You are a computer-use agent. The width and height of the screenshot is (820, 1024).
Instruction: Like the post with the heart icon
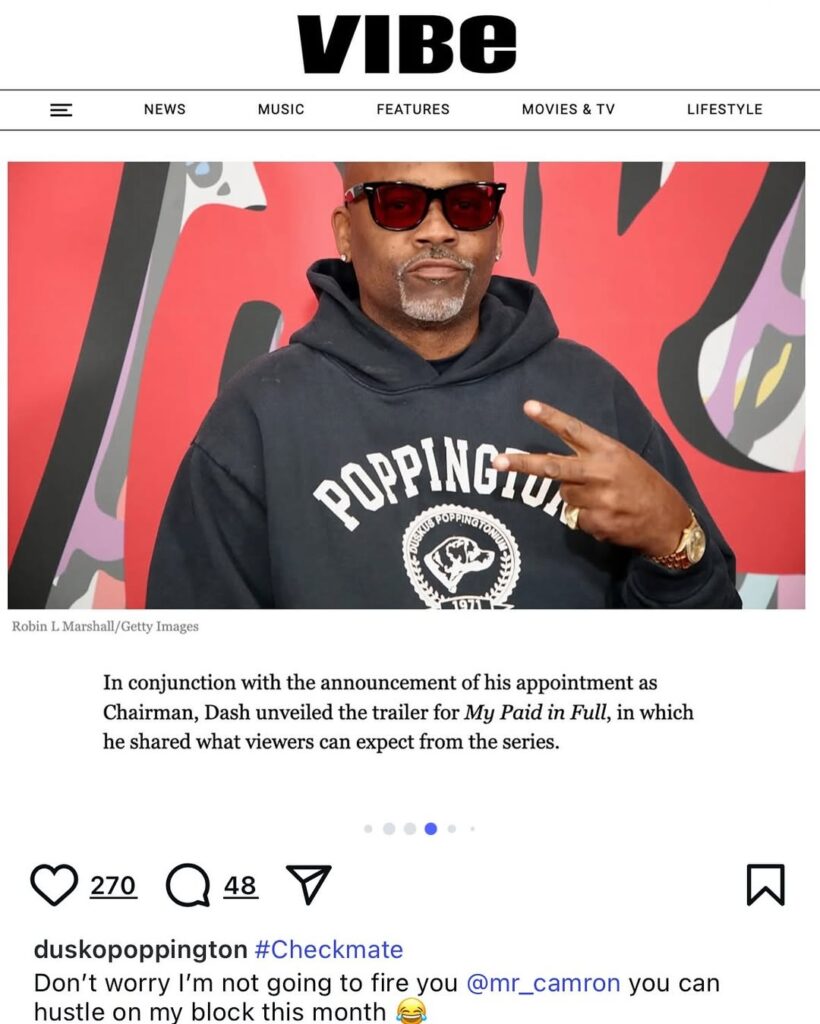pyautogui.click(x=54, y=885)
